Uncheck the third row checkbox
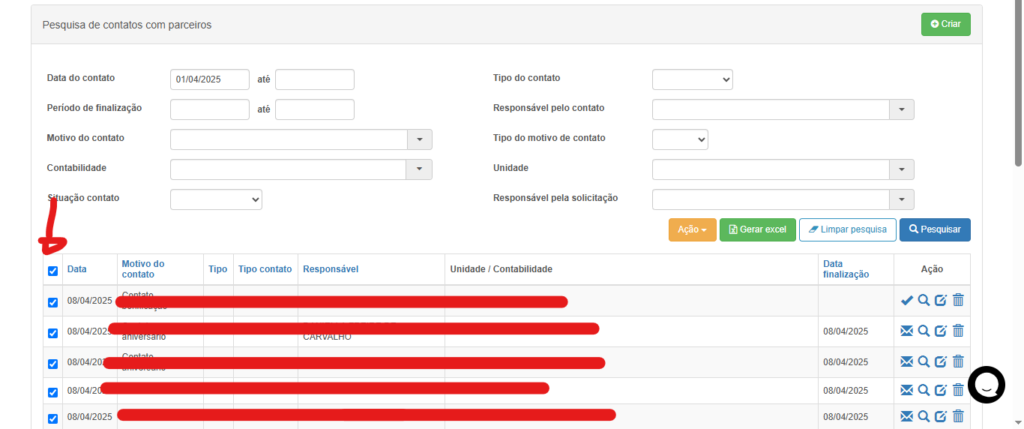The height and width of the screenshot is (429, 1024). [53, 363]
